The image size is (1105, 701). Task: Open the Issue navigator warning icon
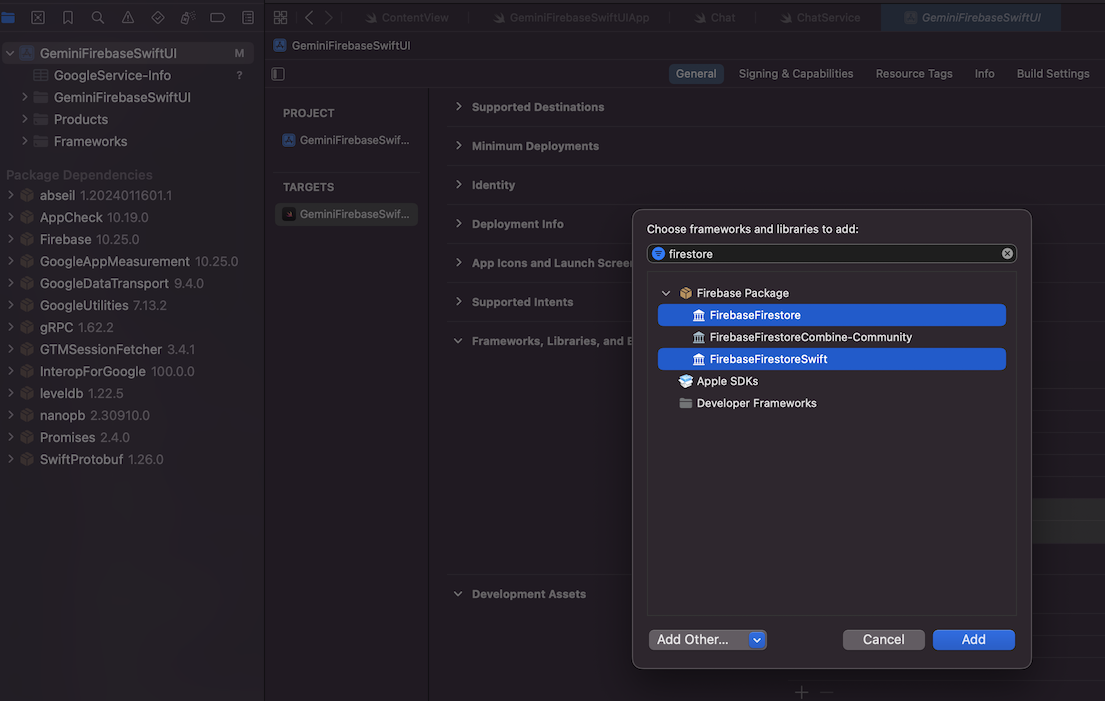128,18
